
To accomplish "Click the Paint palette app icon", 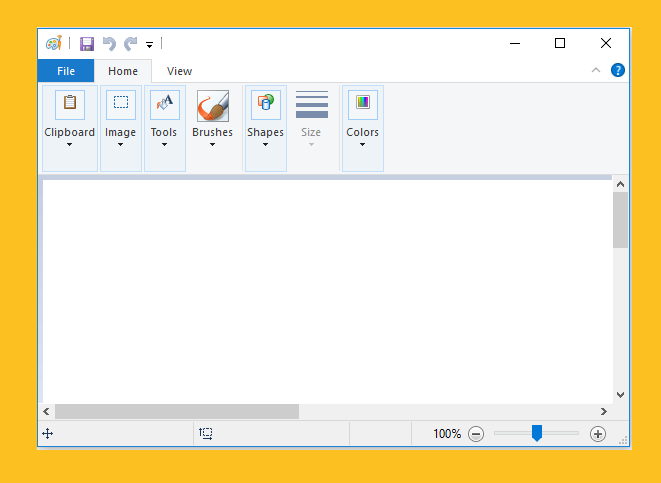I will click(x=54, y=43).
